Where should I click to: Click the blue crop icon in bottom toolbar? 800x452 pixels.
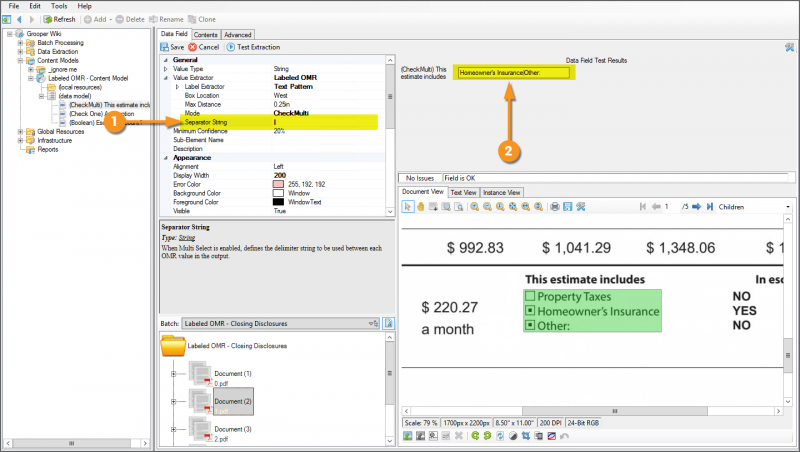(526, 436)
